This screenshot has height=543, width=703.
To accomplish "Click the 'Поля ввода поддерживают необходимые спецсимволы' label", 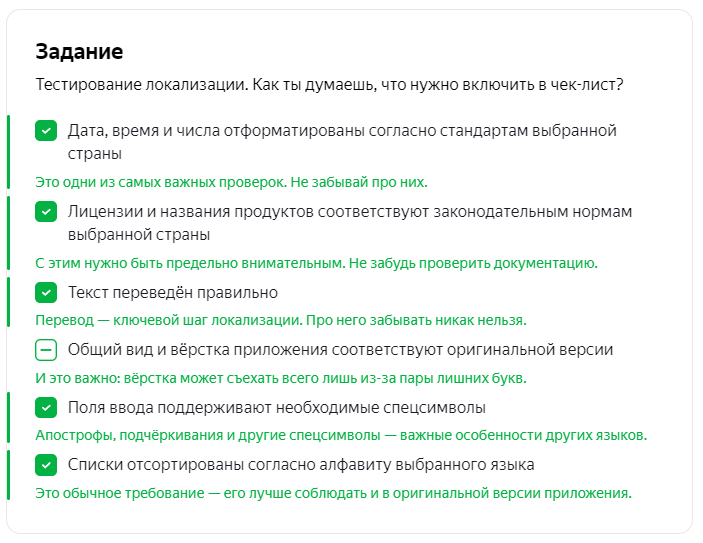I will tap(277, 408).
